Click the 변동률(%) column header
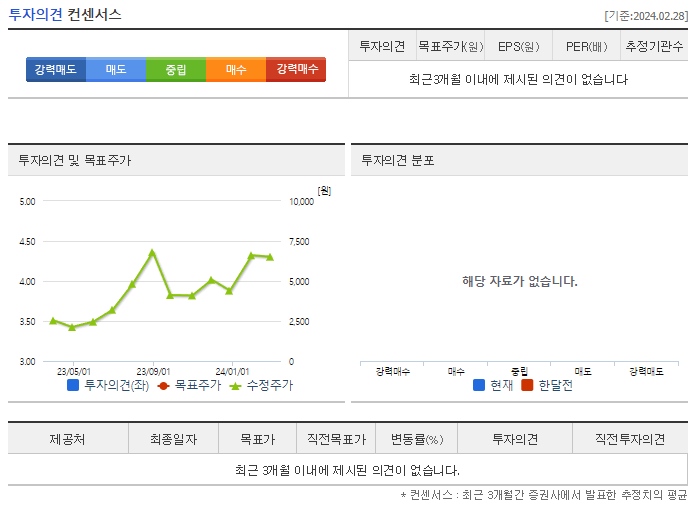This screenshot has height=512, width=696. pos(416,439)
